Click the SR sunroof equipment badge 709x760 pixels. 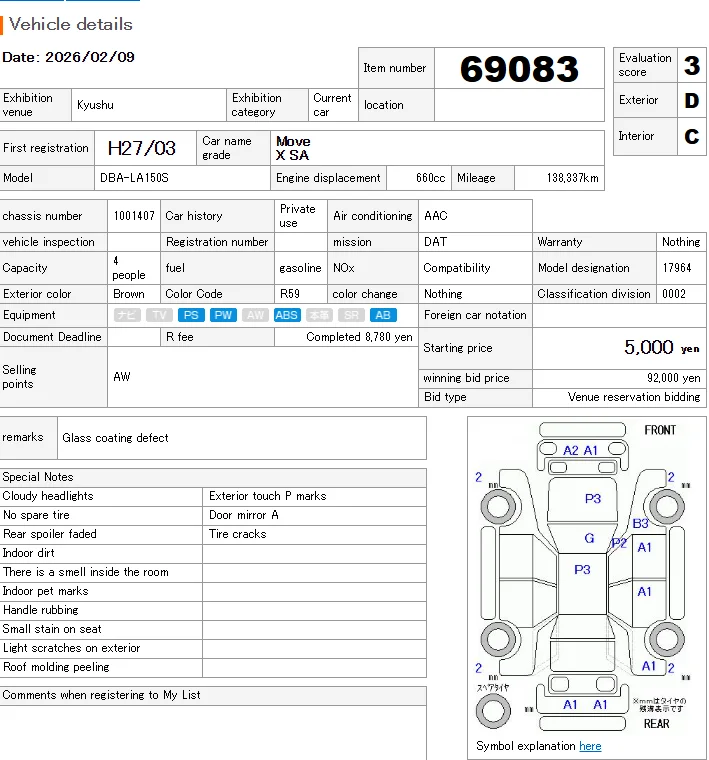[x=351, y=315]
